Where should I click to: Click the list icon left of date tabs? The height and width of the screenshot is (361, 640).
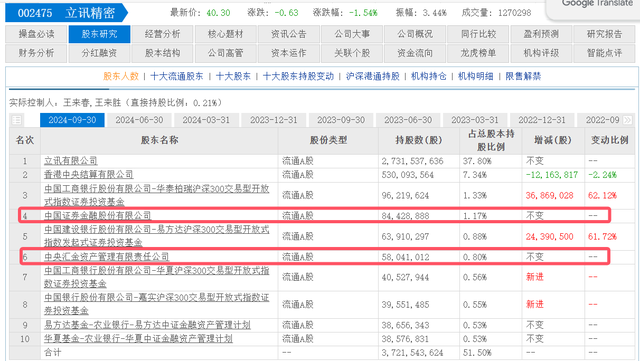coord(17,120)
